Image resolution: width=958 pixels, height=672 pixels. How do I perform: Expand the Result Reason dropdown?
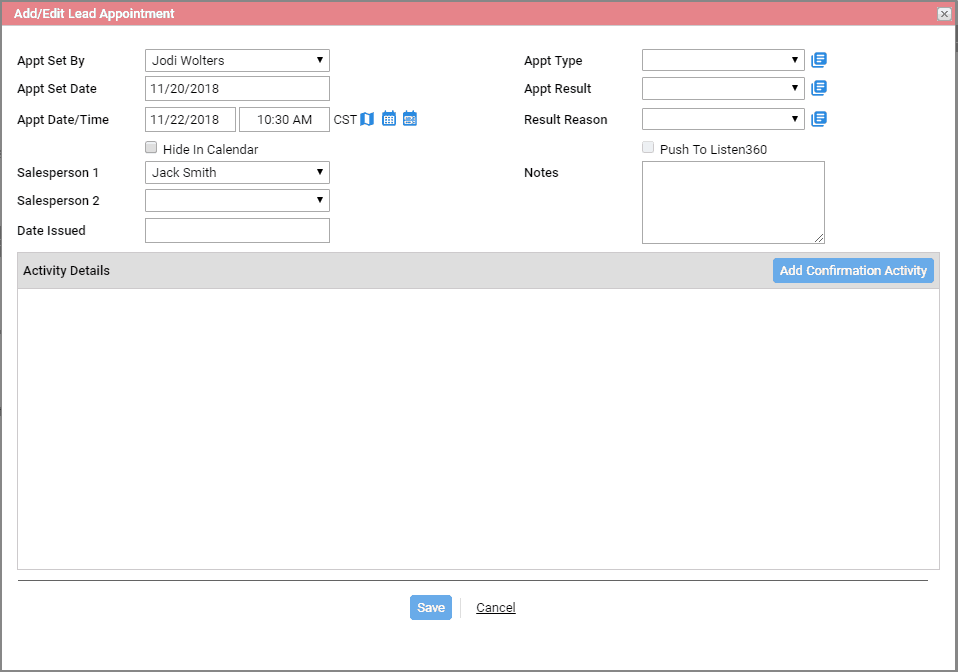tap(723, 119)
